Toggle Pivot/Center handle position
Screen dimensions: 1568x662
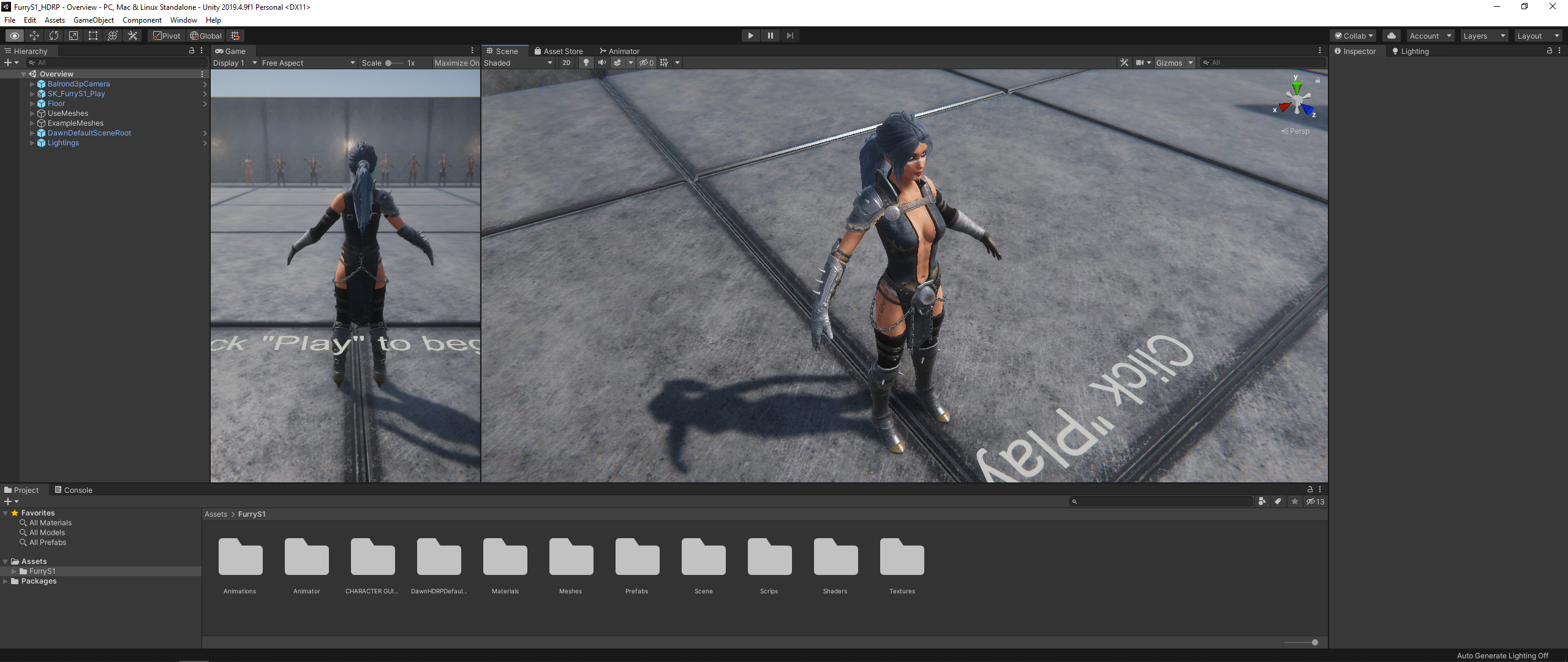pos(167,36)
